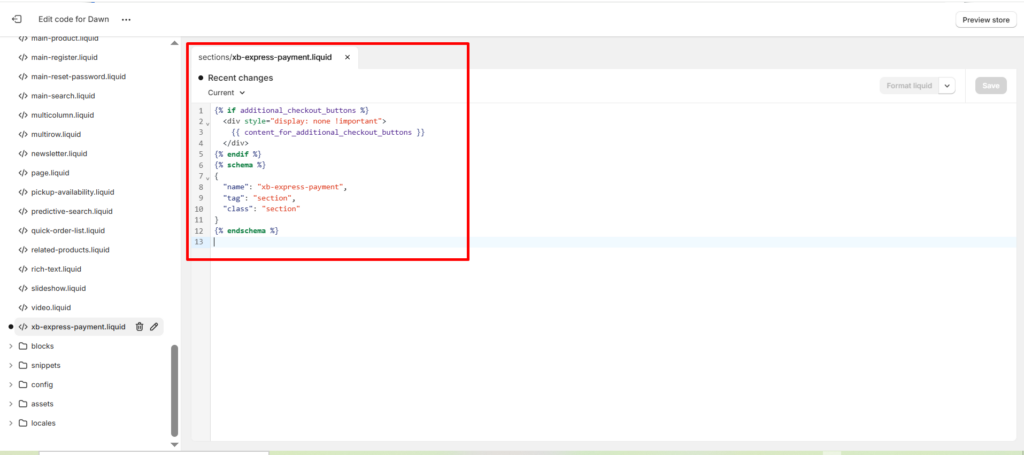Close the xb-express-payment.liquid tab
This screenshot has height=455, width=1024.
pyautogui.click(x=347, y=58)
